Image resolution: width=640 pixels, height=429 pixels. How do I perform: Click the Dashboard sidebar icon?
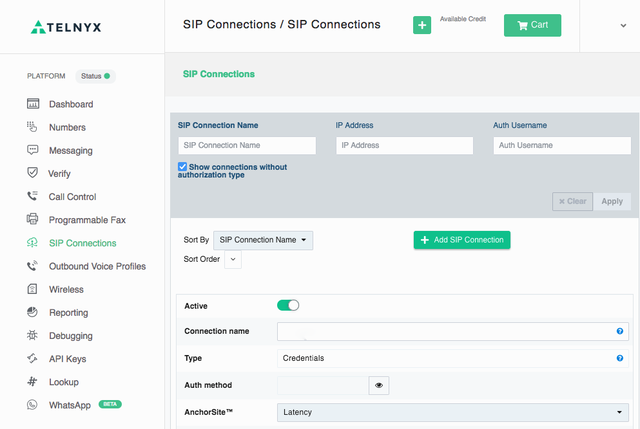click(x=33, y=104)
